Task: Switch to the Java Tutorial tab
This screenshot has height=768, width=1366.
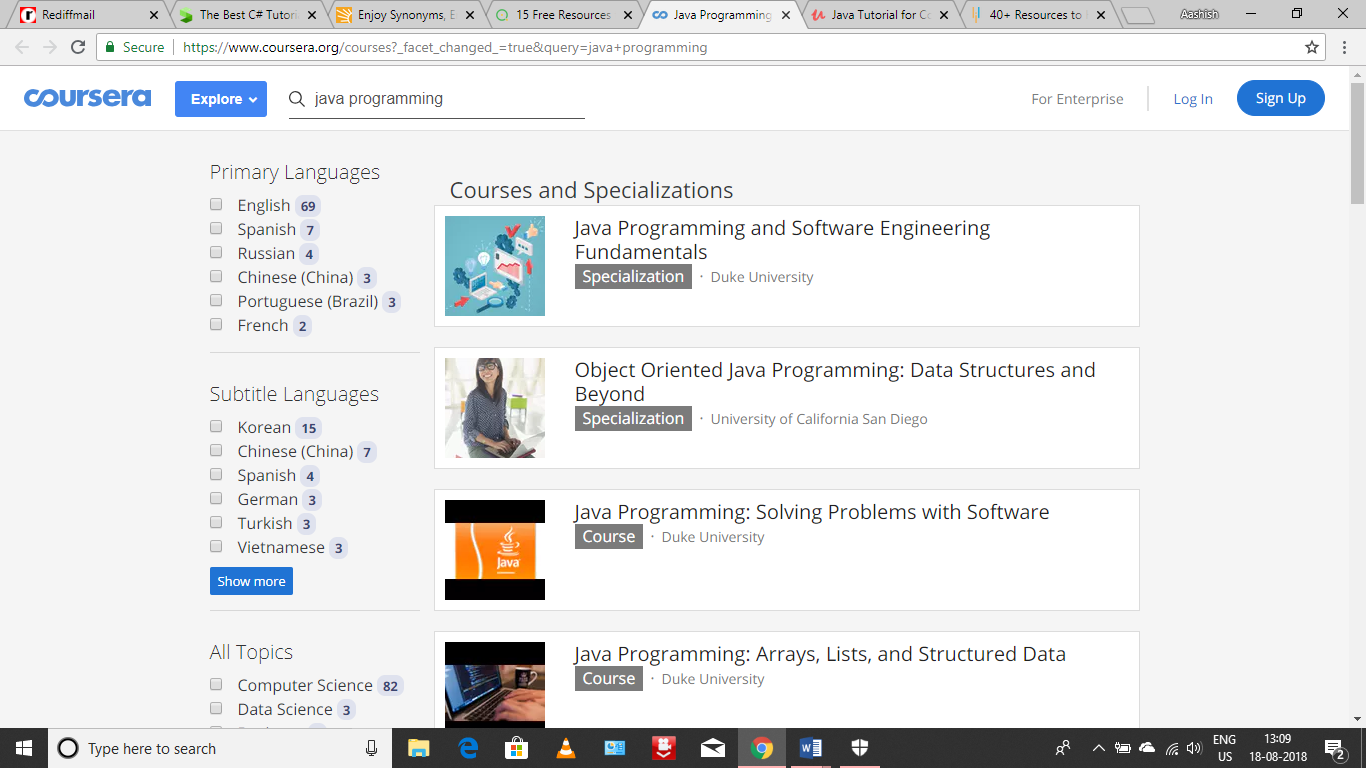Action: [x=878, y=15]
